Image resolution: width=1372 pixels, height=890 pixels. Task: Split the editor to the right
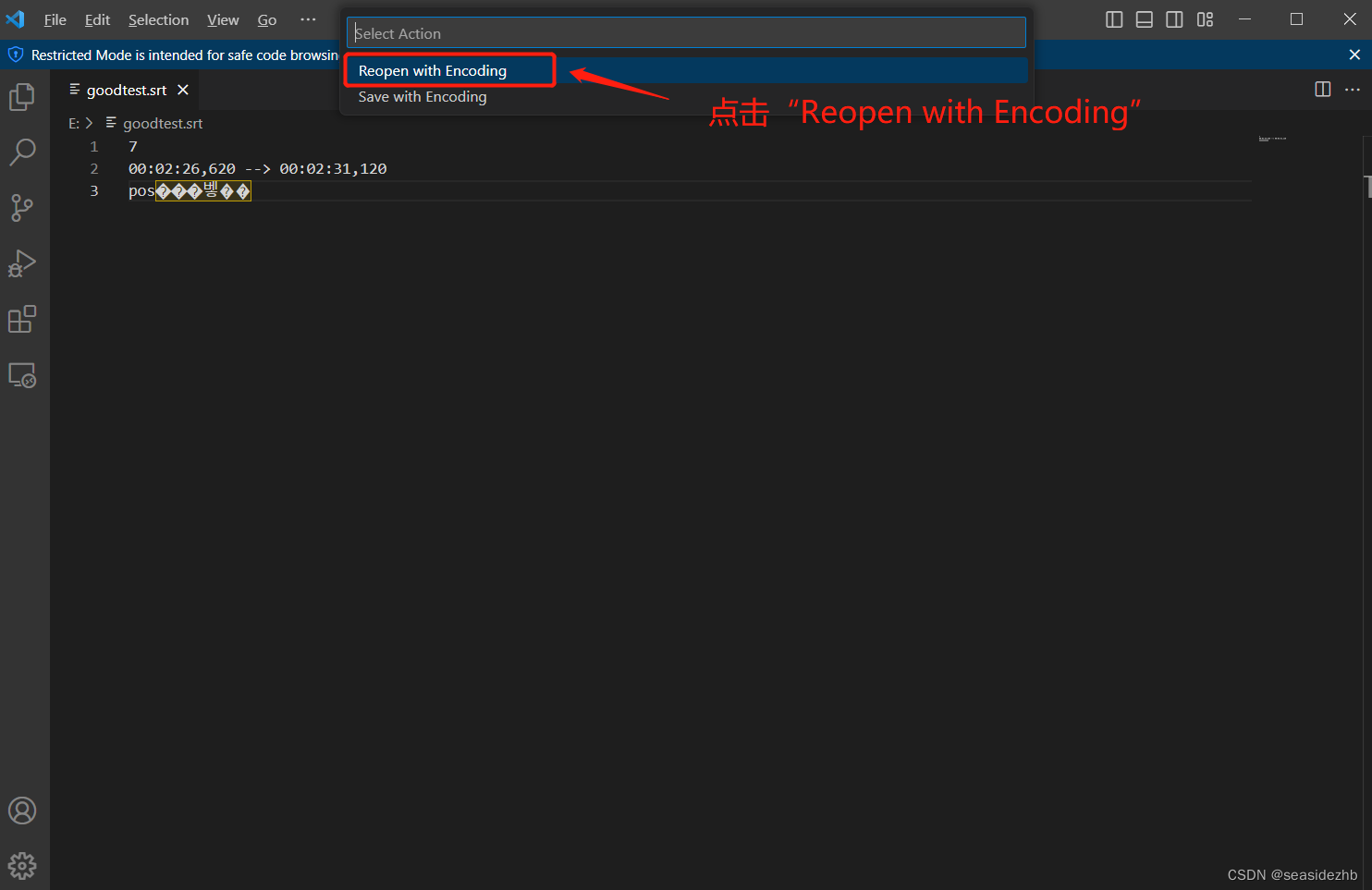1323,89
